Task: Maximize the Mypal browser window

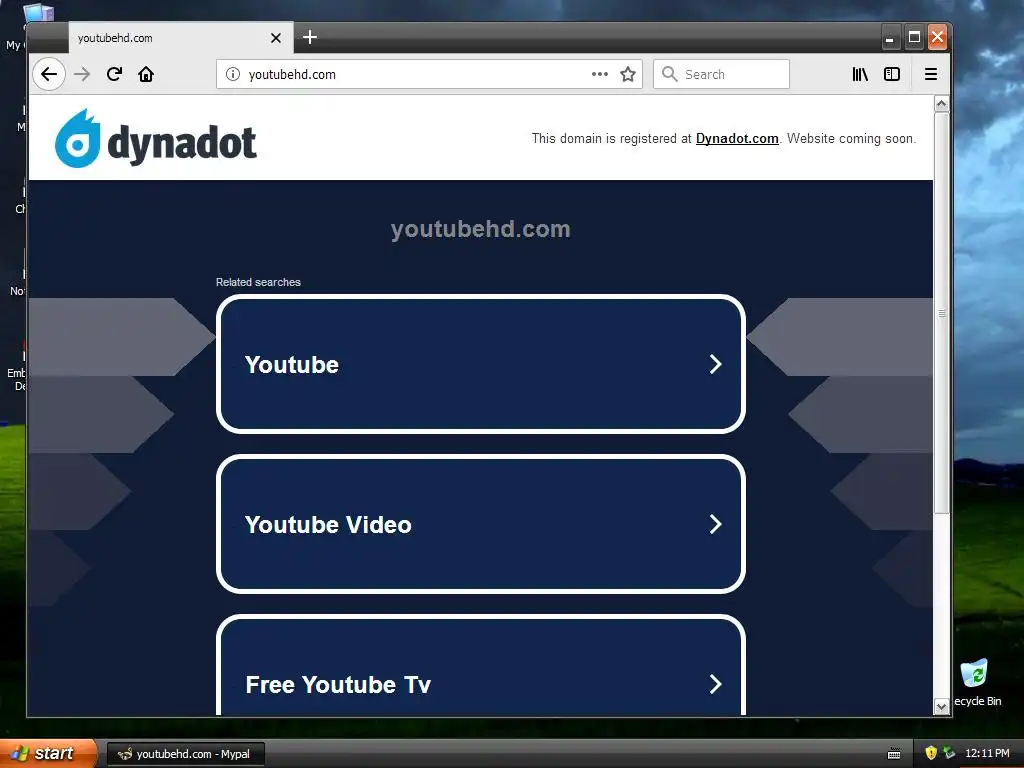Action: [914, 37]
